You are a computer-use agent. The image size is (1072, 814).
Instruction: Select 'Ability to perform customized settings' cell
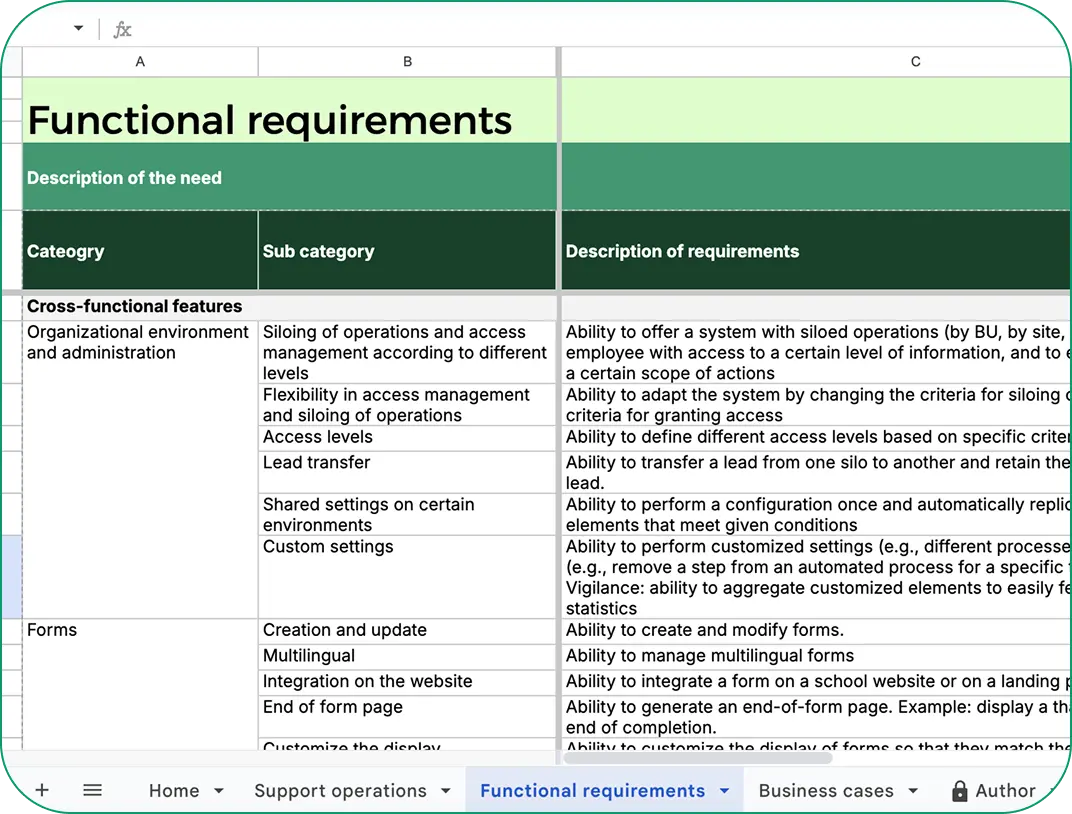[816, 578]
